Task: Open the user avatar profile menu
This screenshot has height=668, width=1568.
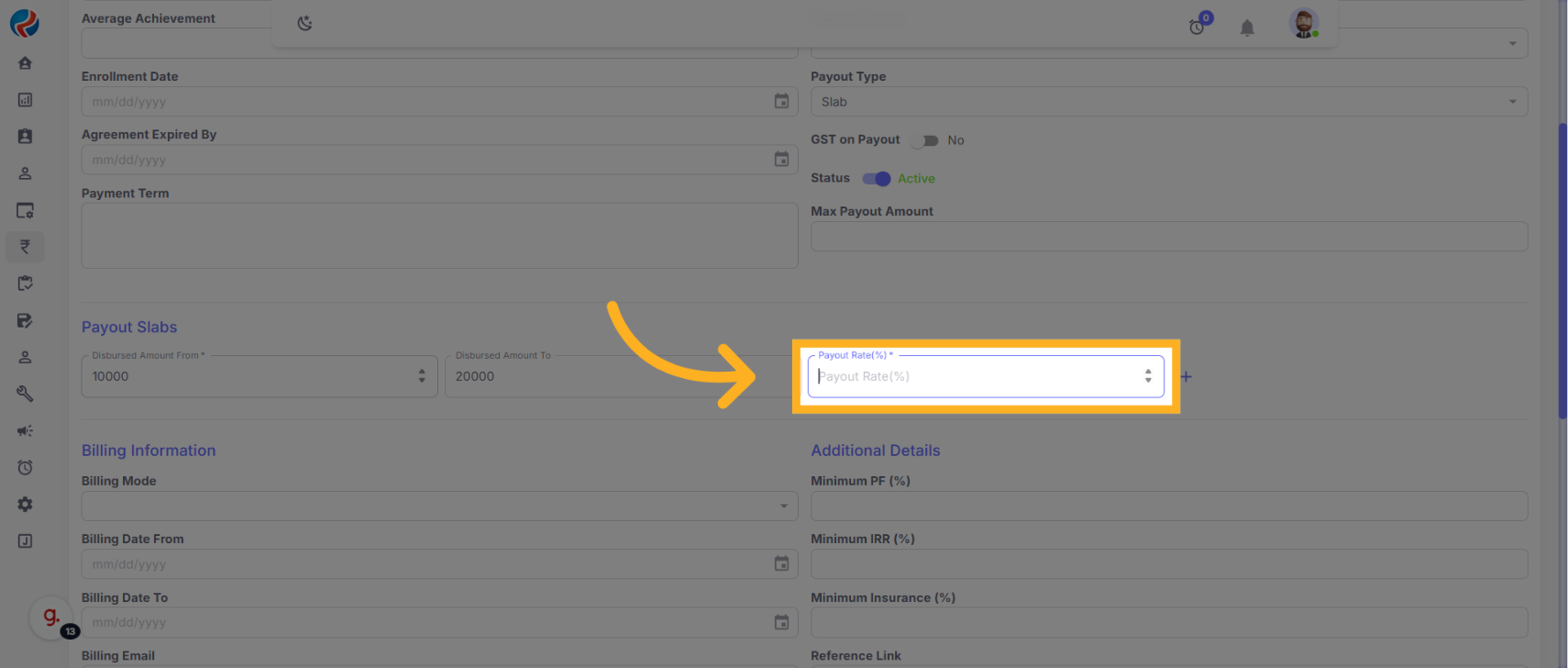Action: click(x=1303, y=24)
